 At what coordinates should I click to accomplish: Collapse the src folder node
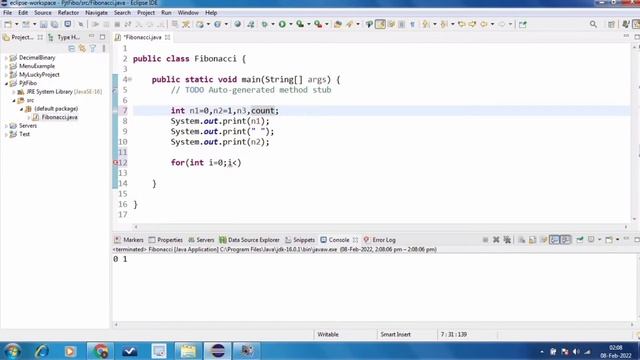14,100
